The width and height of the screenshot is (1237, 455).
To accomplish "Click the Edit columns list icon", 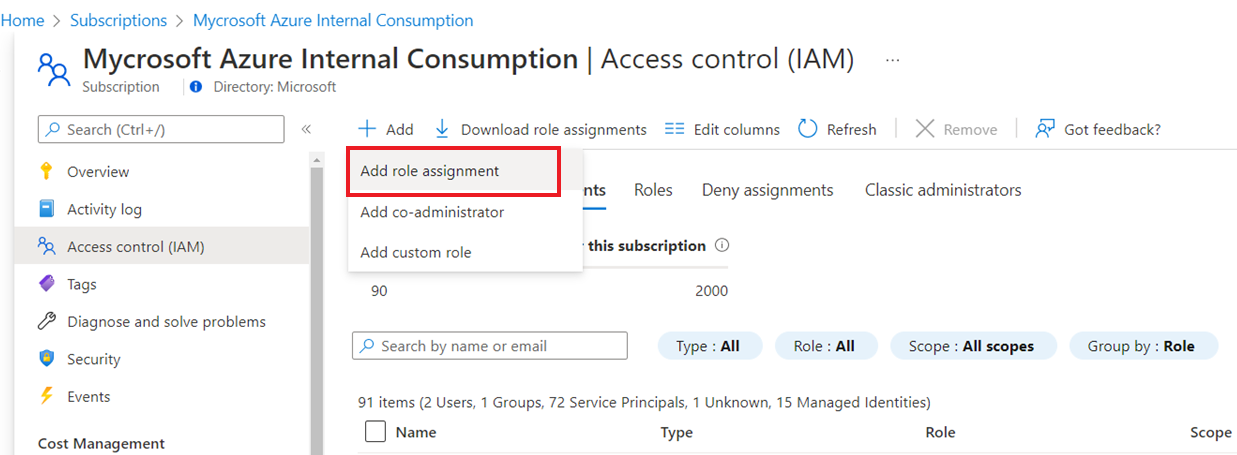I will pos(675,129).
